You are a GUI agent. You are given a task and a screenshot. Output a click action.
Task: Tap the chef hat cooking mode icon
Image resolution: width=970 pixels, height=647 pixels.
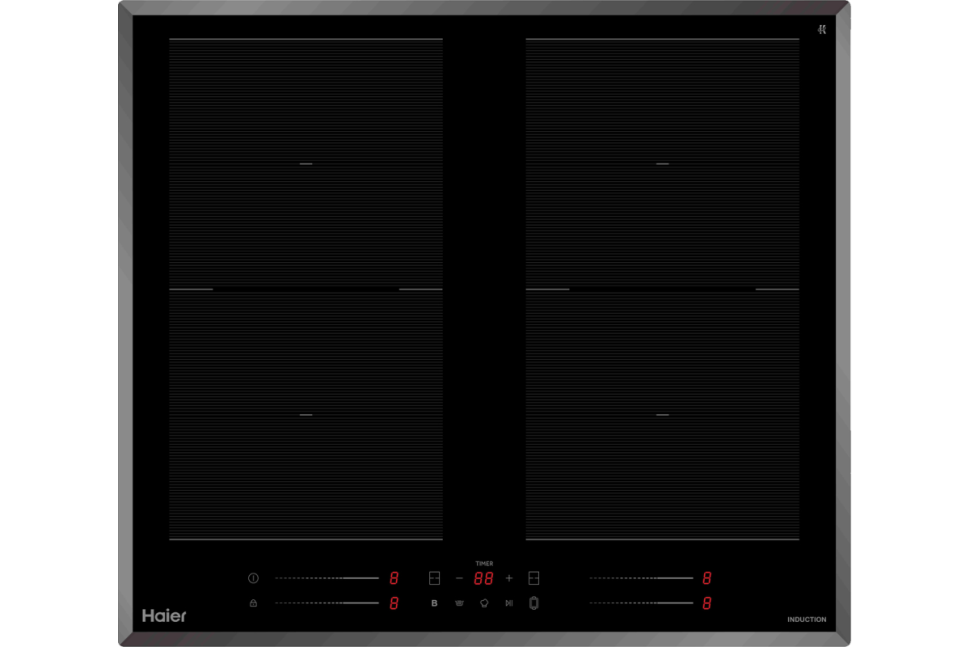(x=484, y=603)
